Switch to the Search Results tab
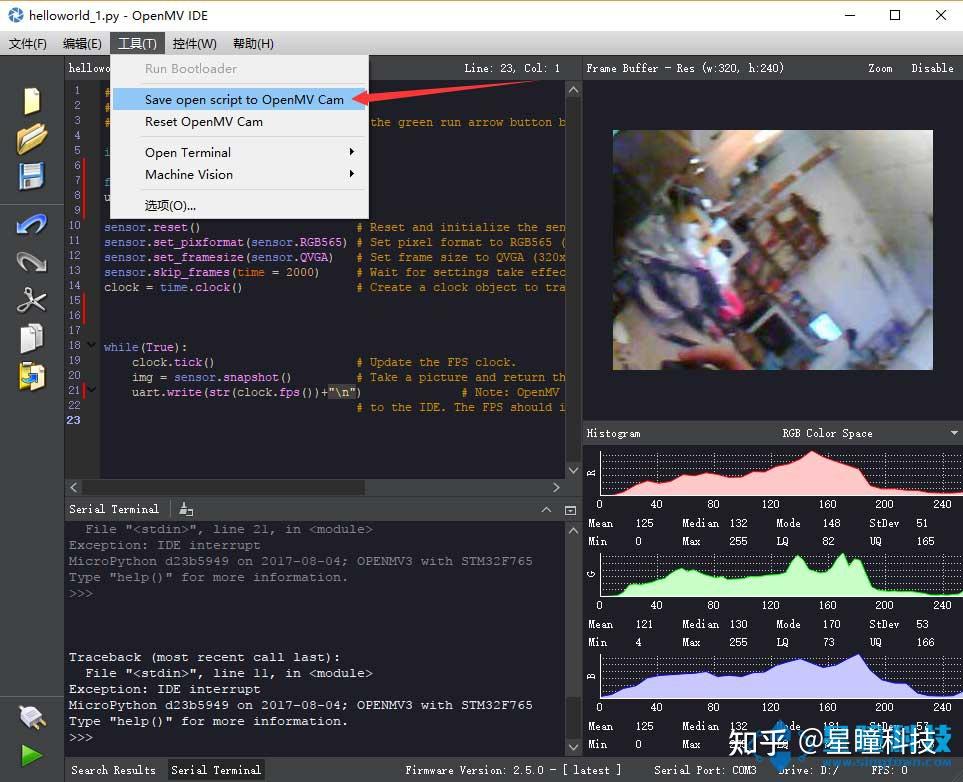Viewport: 963px width, 782px height. point(113,770)
